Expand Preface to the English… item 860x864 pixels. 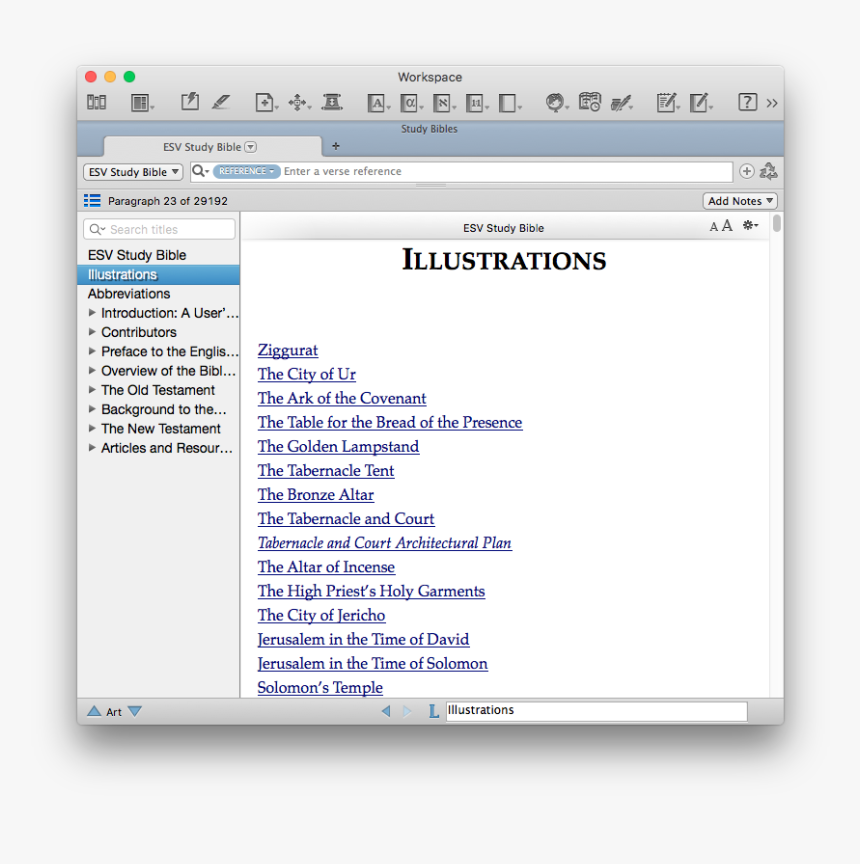(x=92, y=351)
